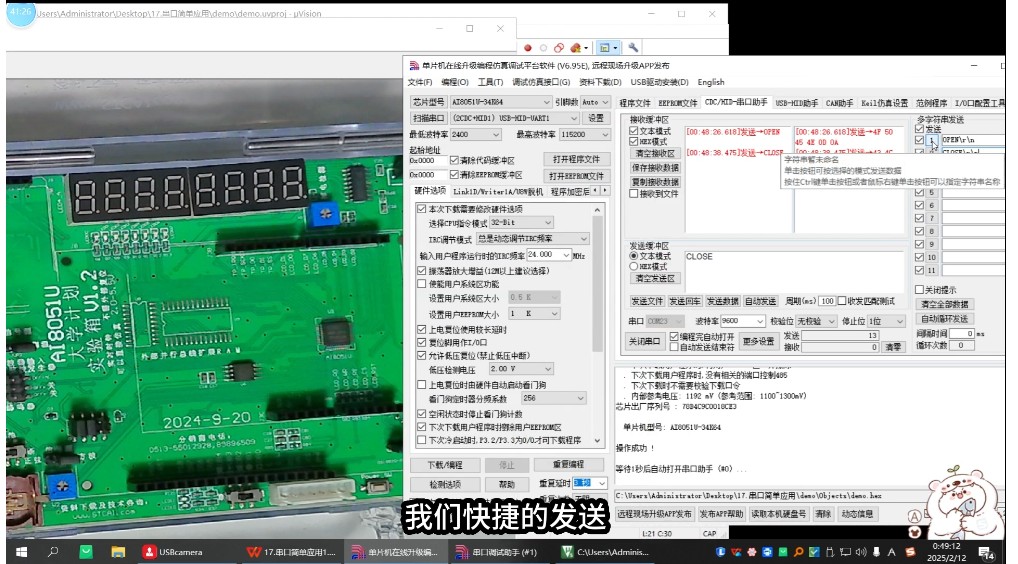Screen dimensions: 1018x564
Task: Toggle 清除代码缓冲区 checkbox
Action: [x=454, y=160]
